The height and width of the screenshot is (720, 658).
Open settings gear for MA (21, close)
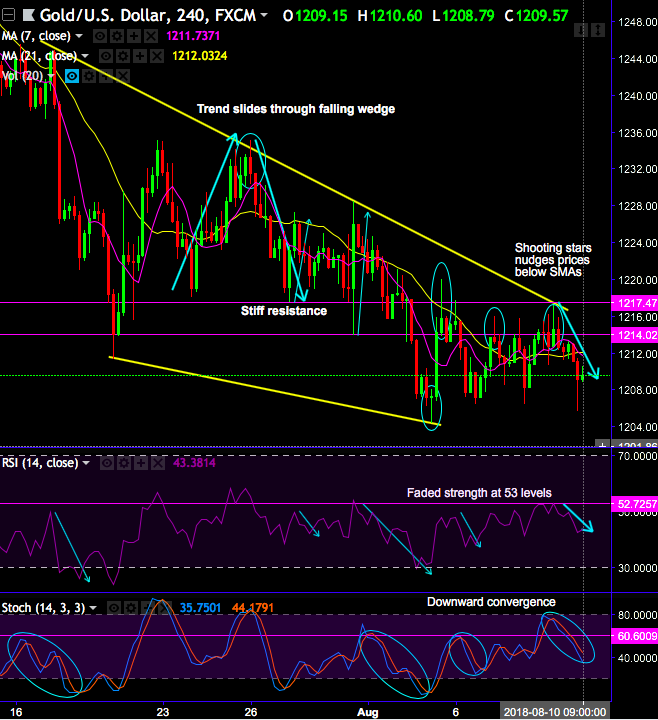click(x=123, y=56)
